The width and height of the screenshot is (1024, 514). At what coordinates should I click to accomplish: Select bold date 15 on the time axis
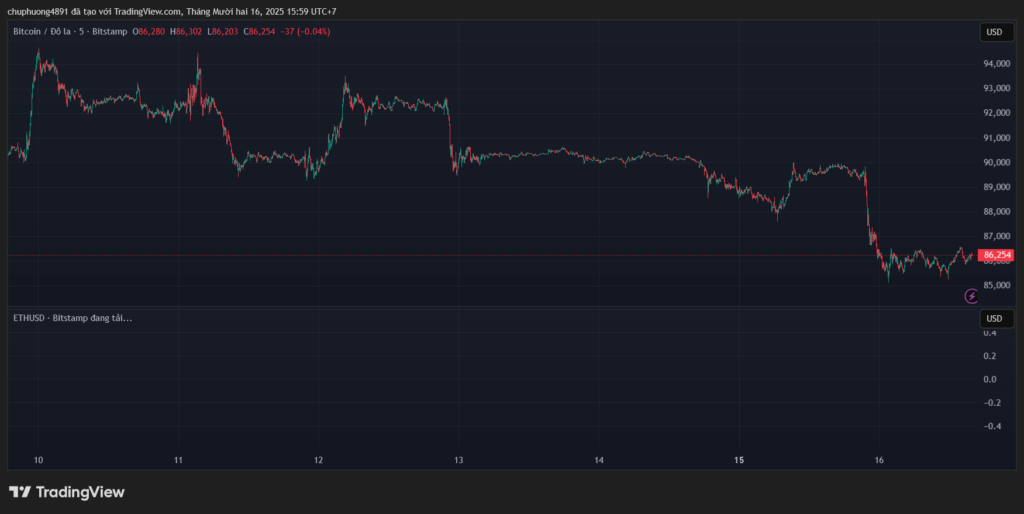coord(739,460)
